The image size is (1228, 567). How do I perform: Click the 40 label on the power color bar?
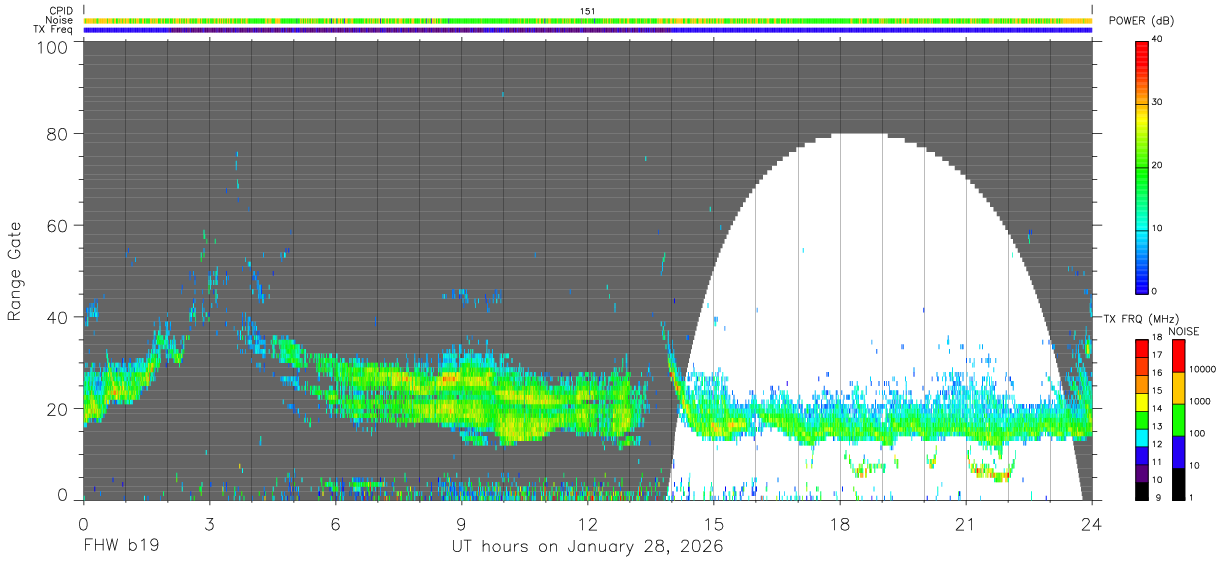pos(1158,40)
